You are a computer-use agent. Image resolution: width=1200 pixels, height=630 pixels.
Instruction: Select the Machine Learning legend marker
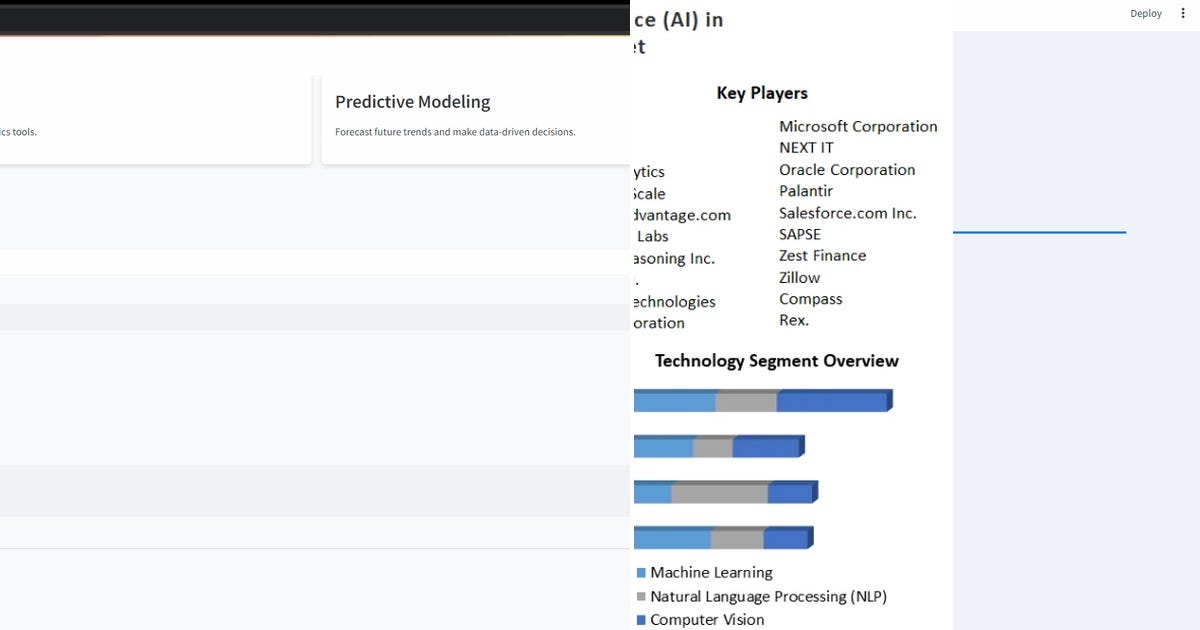[641, 572]
